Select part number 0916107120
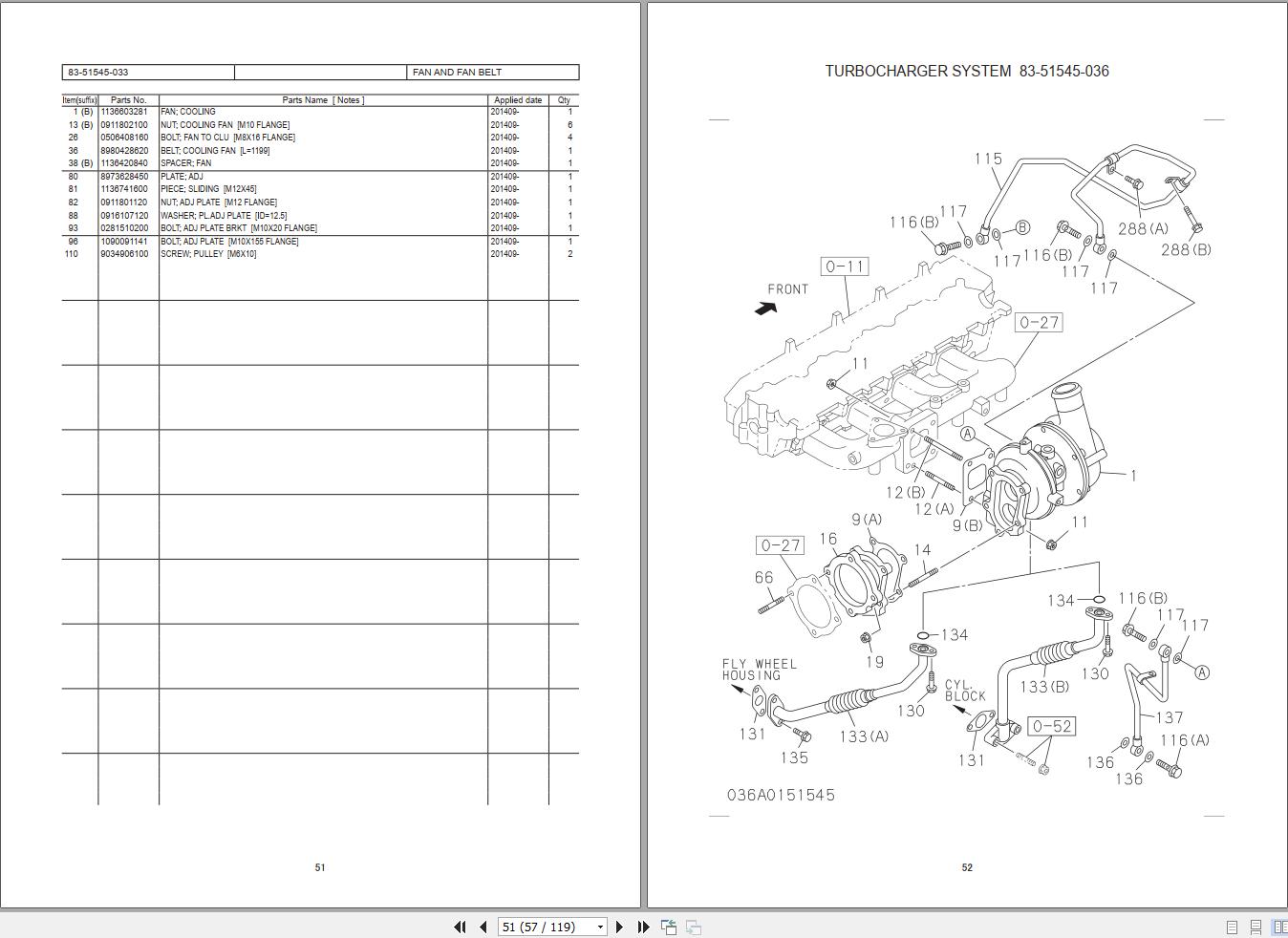The height and width of the screenshot is (938, 1288). pyautogui.click(x=124, y=216)
